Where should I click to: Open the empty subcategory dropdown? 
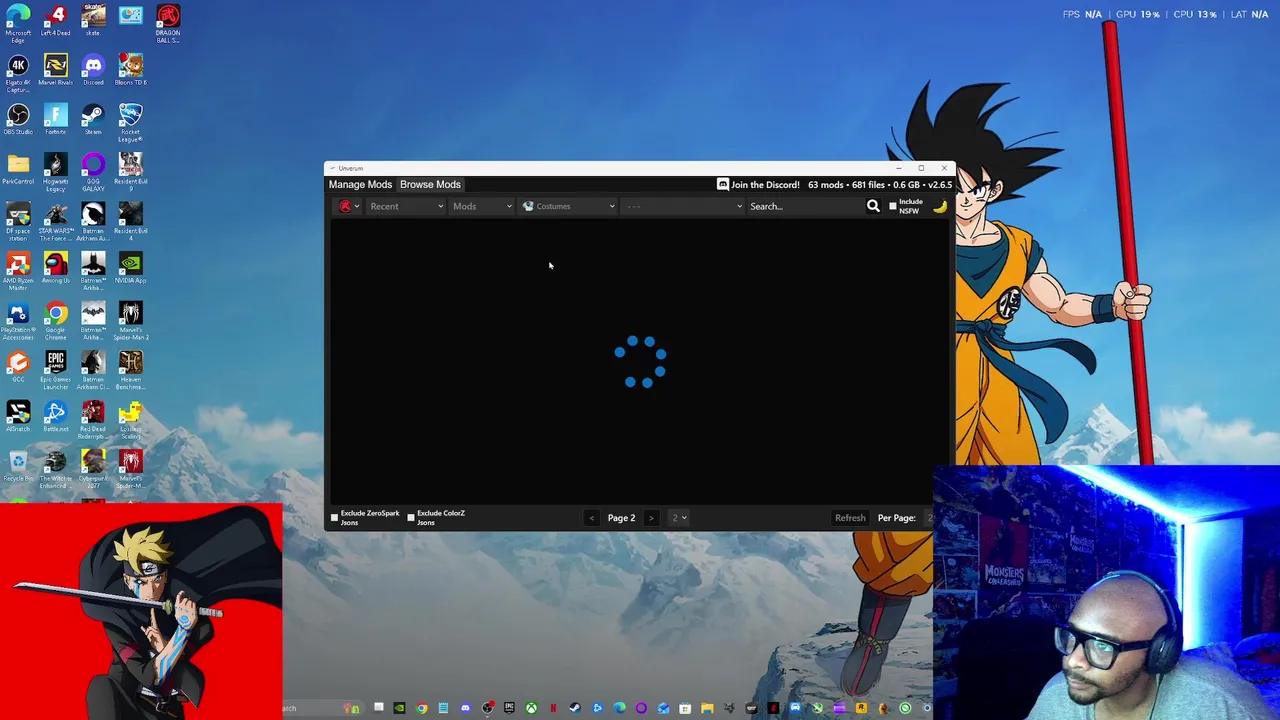[x=684, y=206]
